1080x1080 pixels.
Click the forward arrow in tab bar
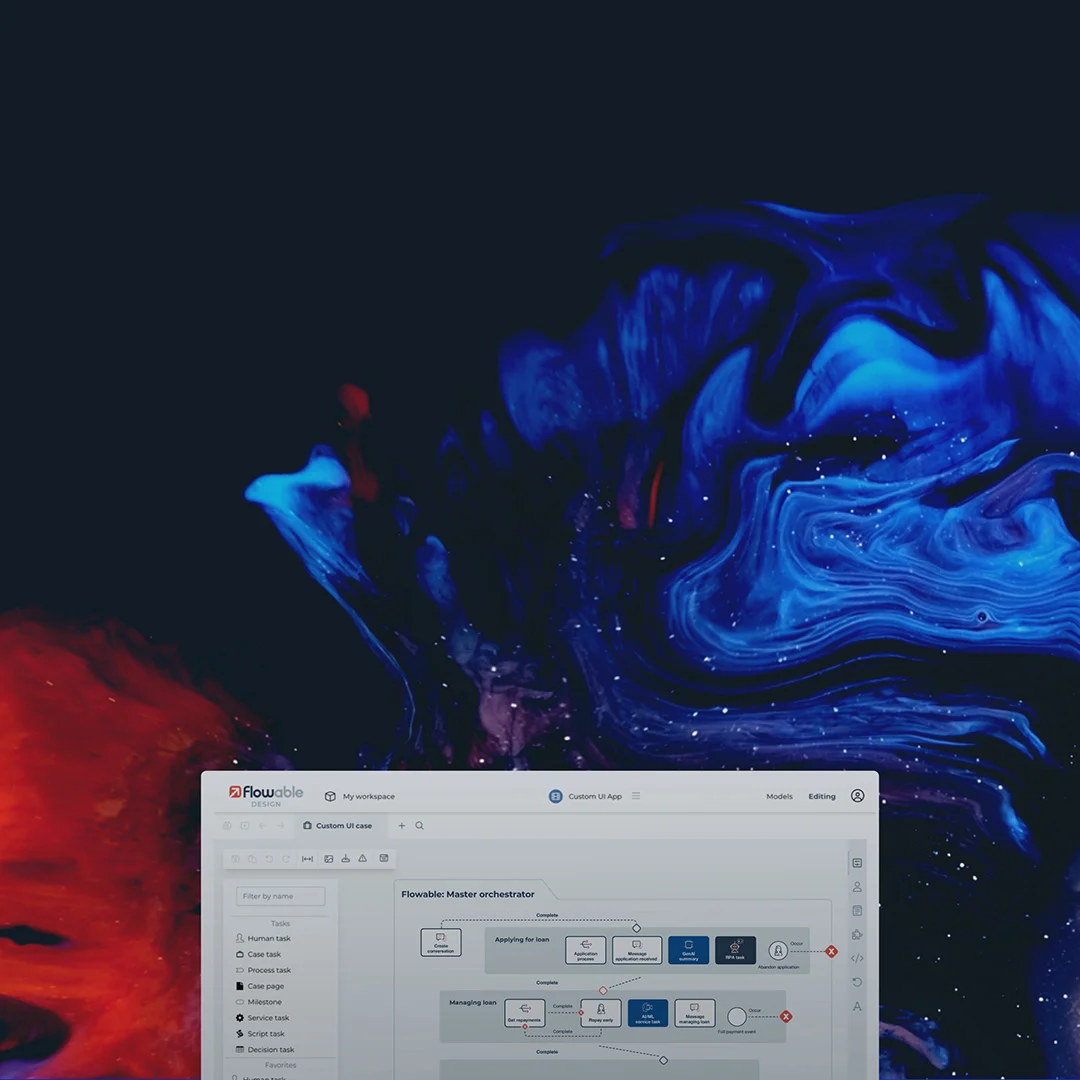click(280, 825)
